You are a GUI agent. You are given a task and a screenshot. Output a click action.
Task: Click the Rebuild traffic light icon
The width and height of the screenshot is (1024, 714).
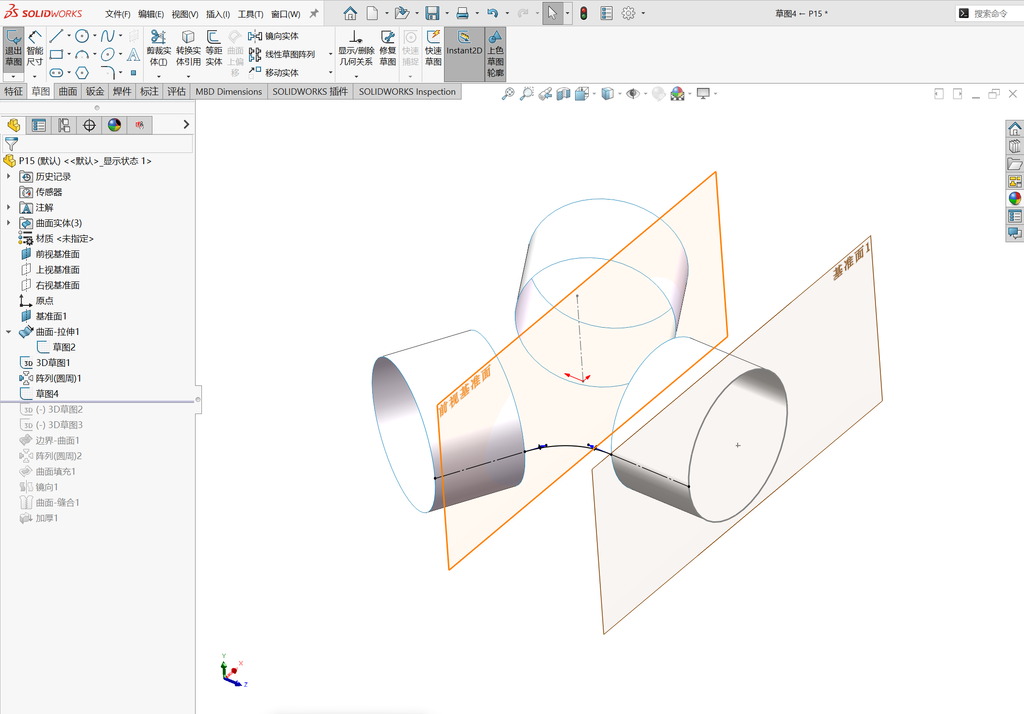tap(584, 13)
